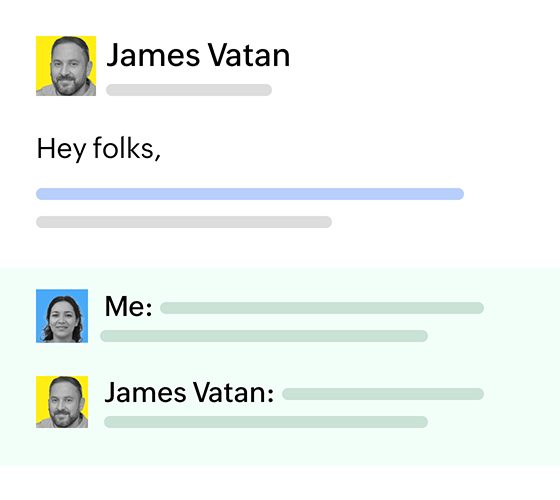Click the second green line of James Vatan's comment

click(266, 421)
